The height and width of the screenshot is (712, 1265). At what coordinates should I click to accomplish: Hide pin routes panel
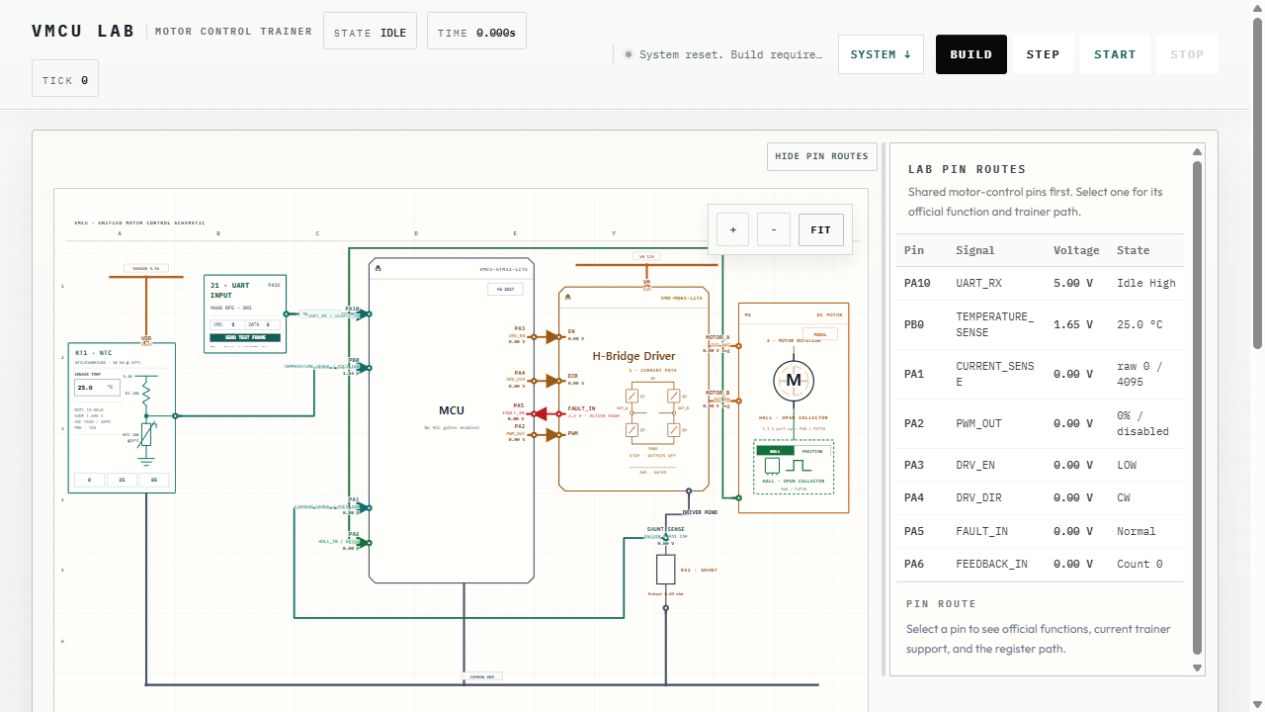(x=822, y=156)
